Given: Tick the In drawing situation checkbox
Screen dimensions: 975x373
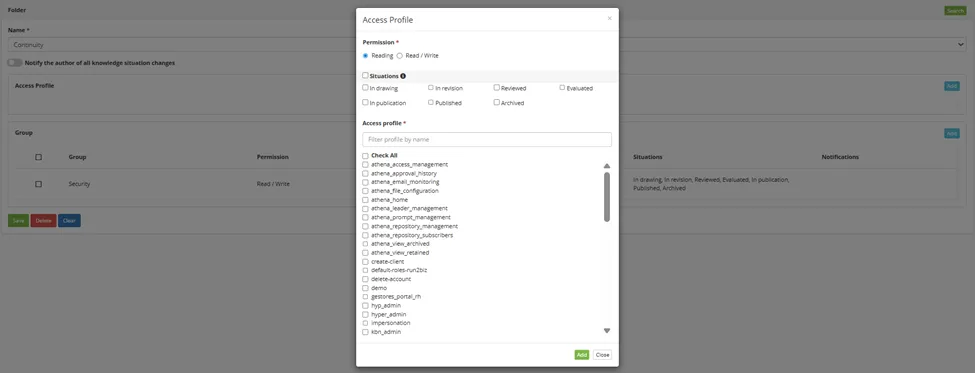Looking at the screenshot, I should coord(365,88).
